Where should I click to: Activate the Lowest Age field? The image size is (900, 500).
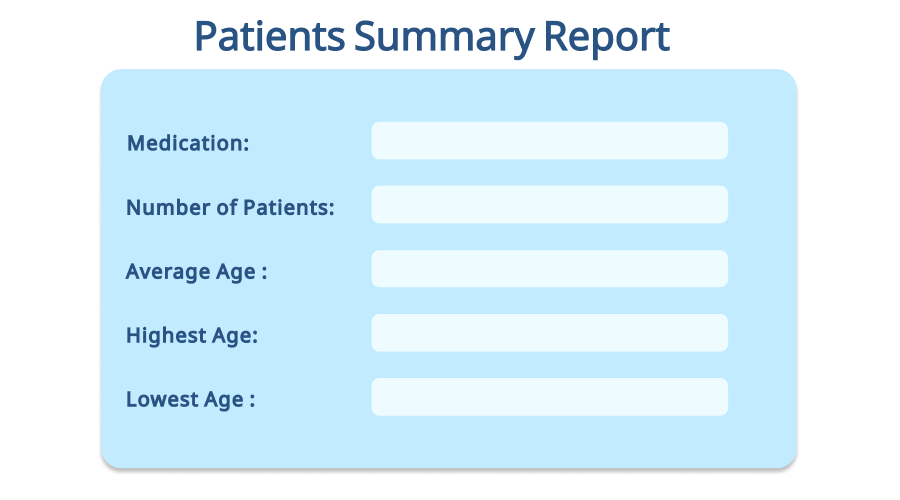[549, 397]
